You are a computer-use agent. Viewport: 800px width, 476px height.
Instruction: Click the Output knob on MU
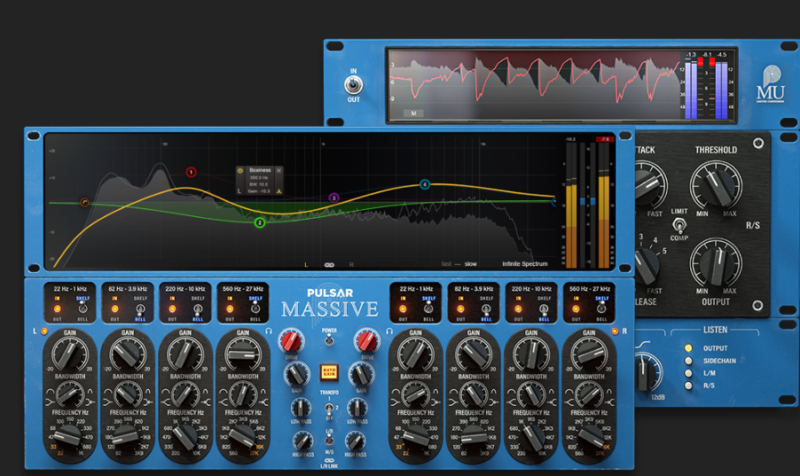[716, 263]
